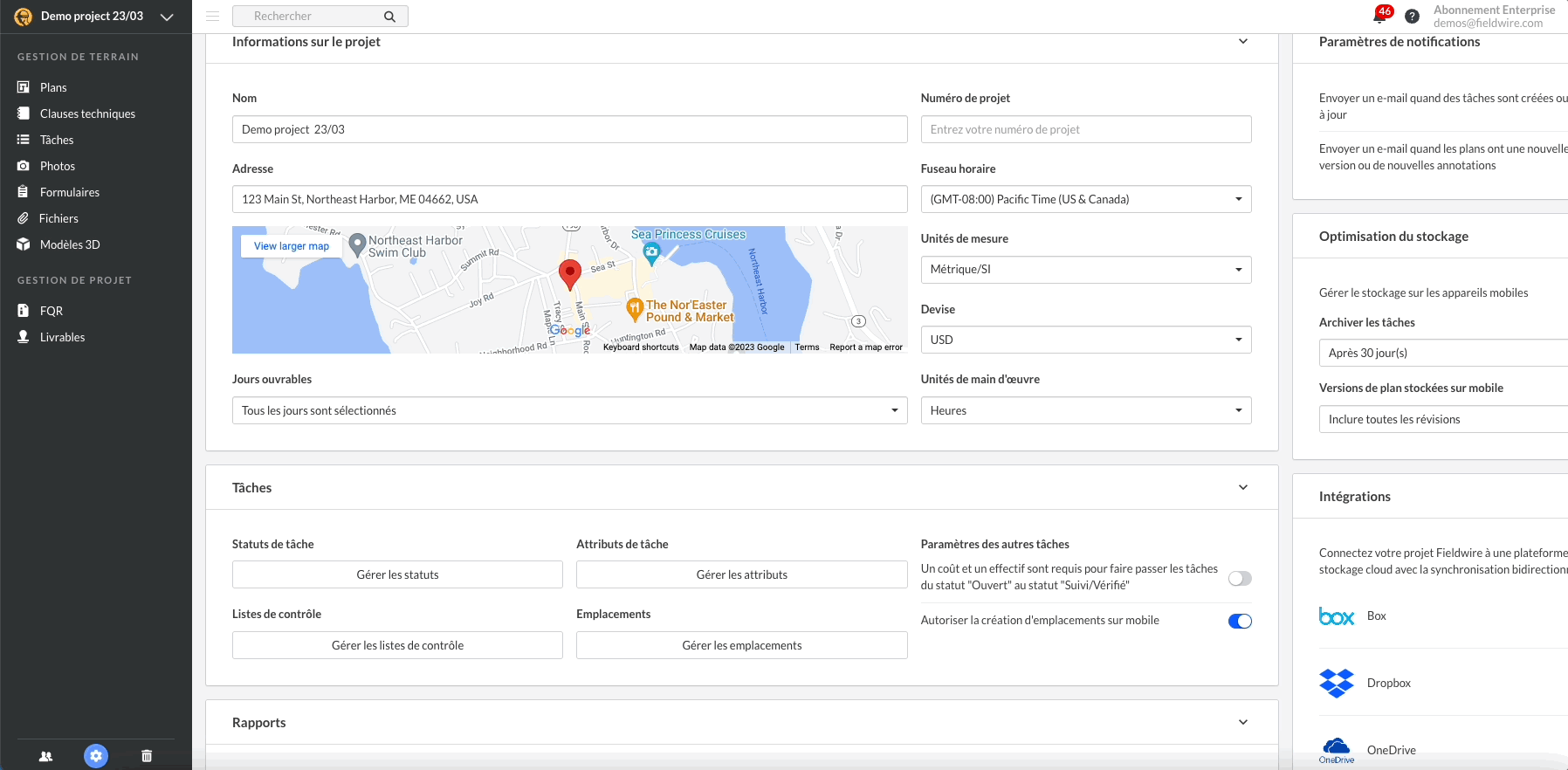This screenshot has height=770, width=1568.
Task: Click The Nor'Easter Pound & Market map marker
Action: 635,308
